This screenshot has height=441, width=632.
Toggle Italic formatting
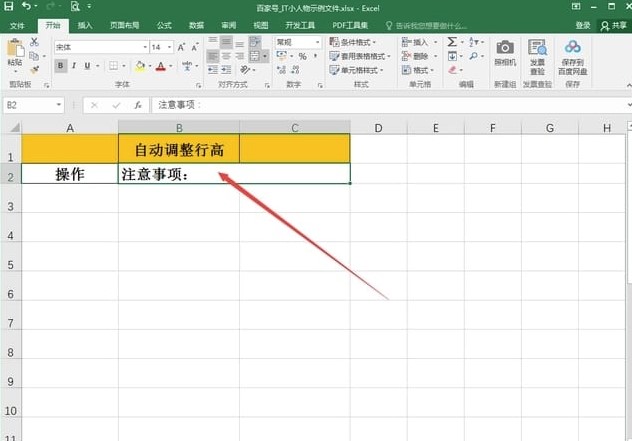click(75, 66)
